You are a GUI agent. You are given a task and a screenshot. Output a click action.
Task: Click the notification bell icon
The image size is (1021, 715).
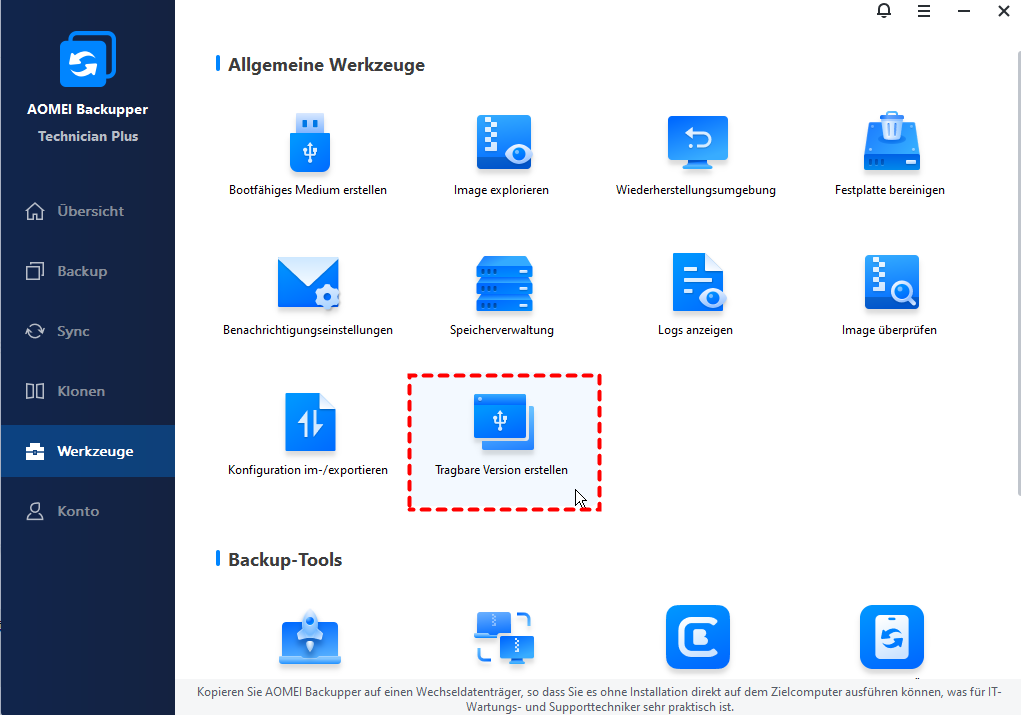(884, 11)
